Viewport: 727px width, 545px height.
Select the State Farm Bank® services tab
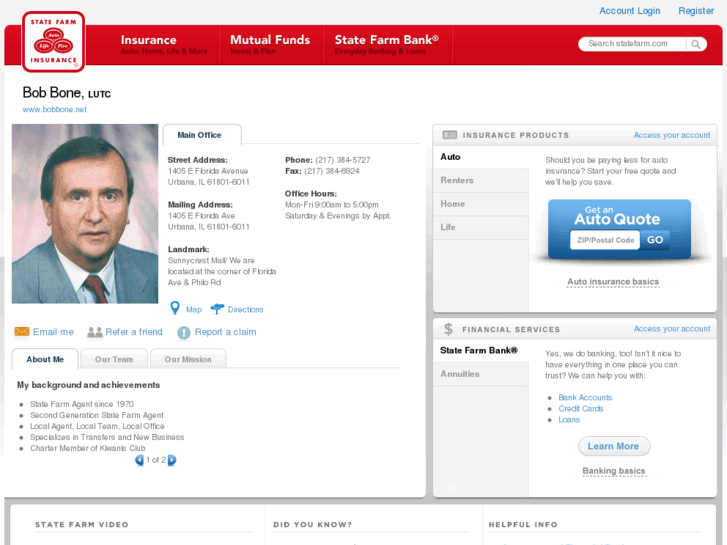[x=481, y=350]
